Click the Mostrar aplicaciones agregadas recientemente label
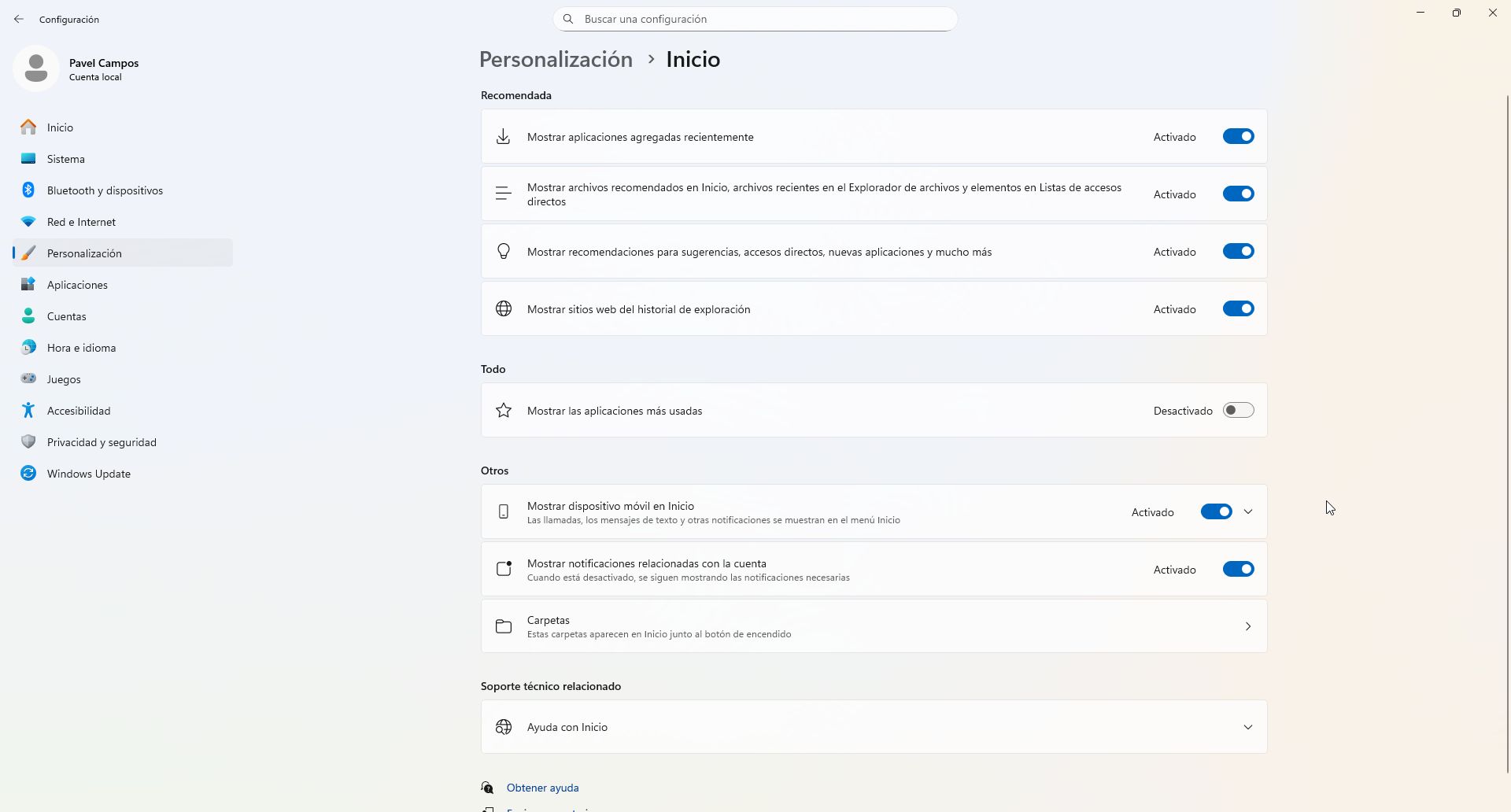 click(641, 137)
